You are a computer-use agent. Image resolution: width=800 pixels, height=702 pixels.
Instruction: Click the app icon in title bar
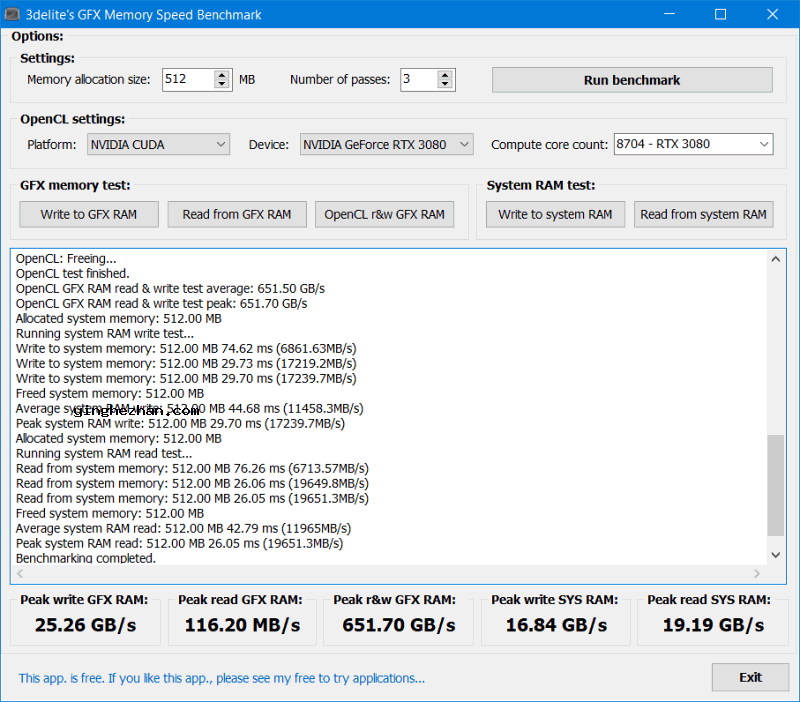pos(13,15)
